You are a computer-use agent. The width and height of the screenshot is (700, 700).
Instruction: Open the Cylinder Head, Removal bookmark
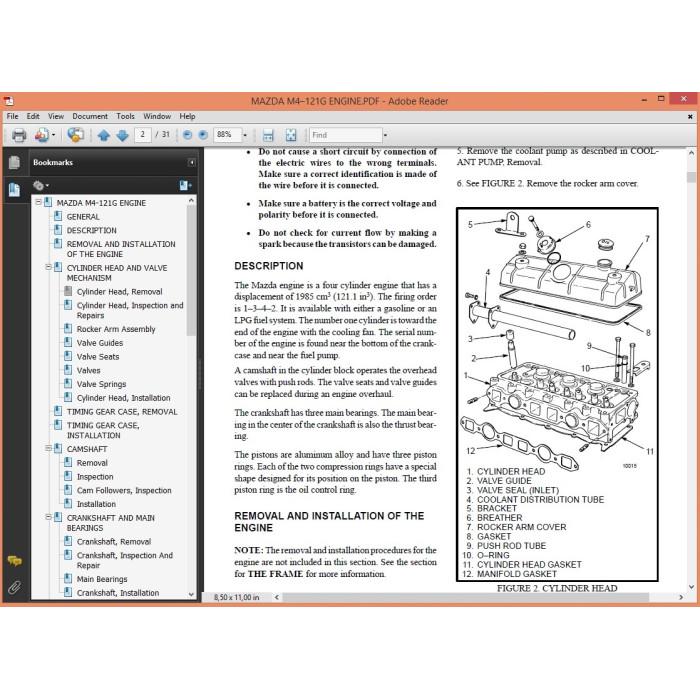(x=119, y=292)
